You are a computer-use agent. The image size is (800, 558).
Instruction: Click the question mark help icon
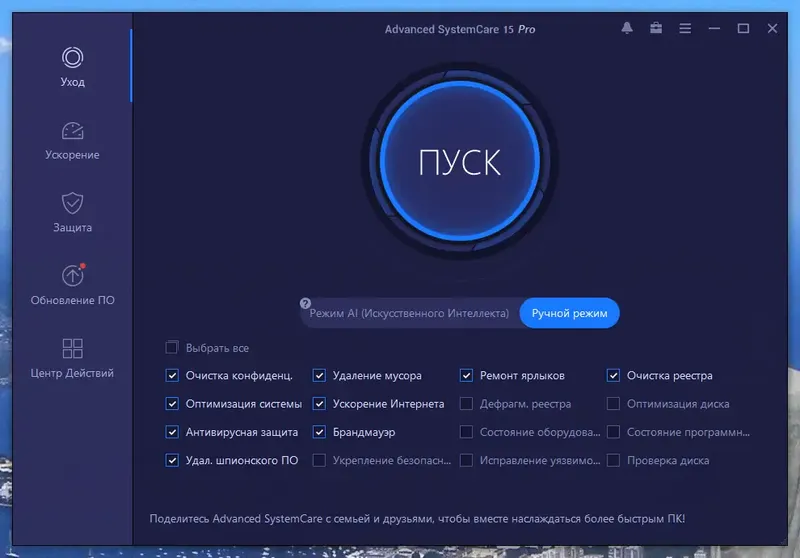305,303
